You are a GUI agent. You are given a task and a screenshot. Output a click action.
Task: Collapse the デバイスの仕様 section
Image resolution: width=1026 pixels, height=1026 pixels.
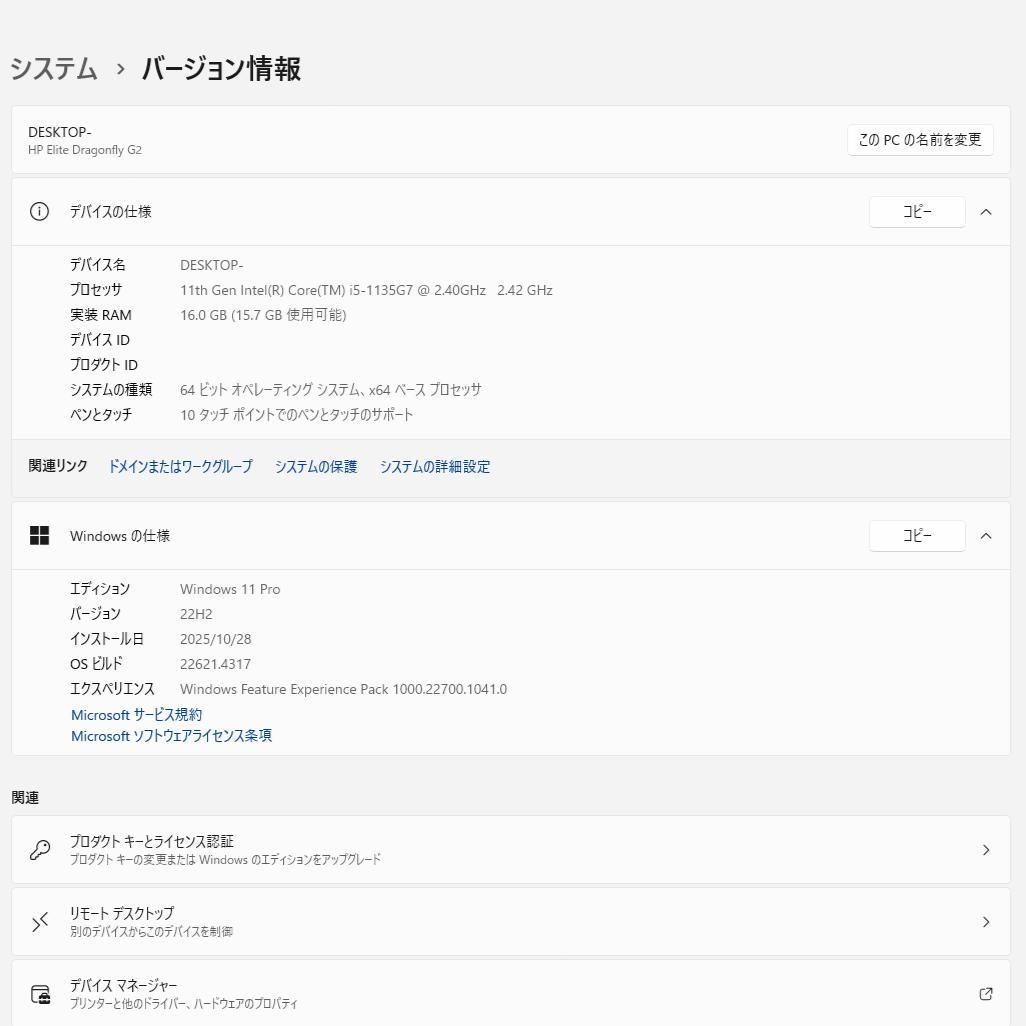coord(985,211)
